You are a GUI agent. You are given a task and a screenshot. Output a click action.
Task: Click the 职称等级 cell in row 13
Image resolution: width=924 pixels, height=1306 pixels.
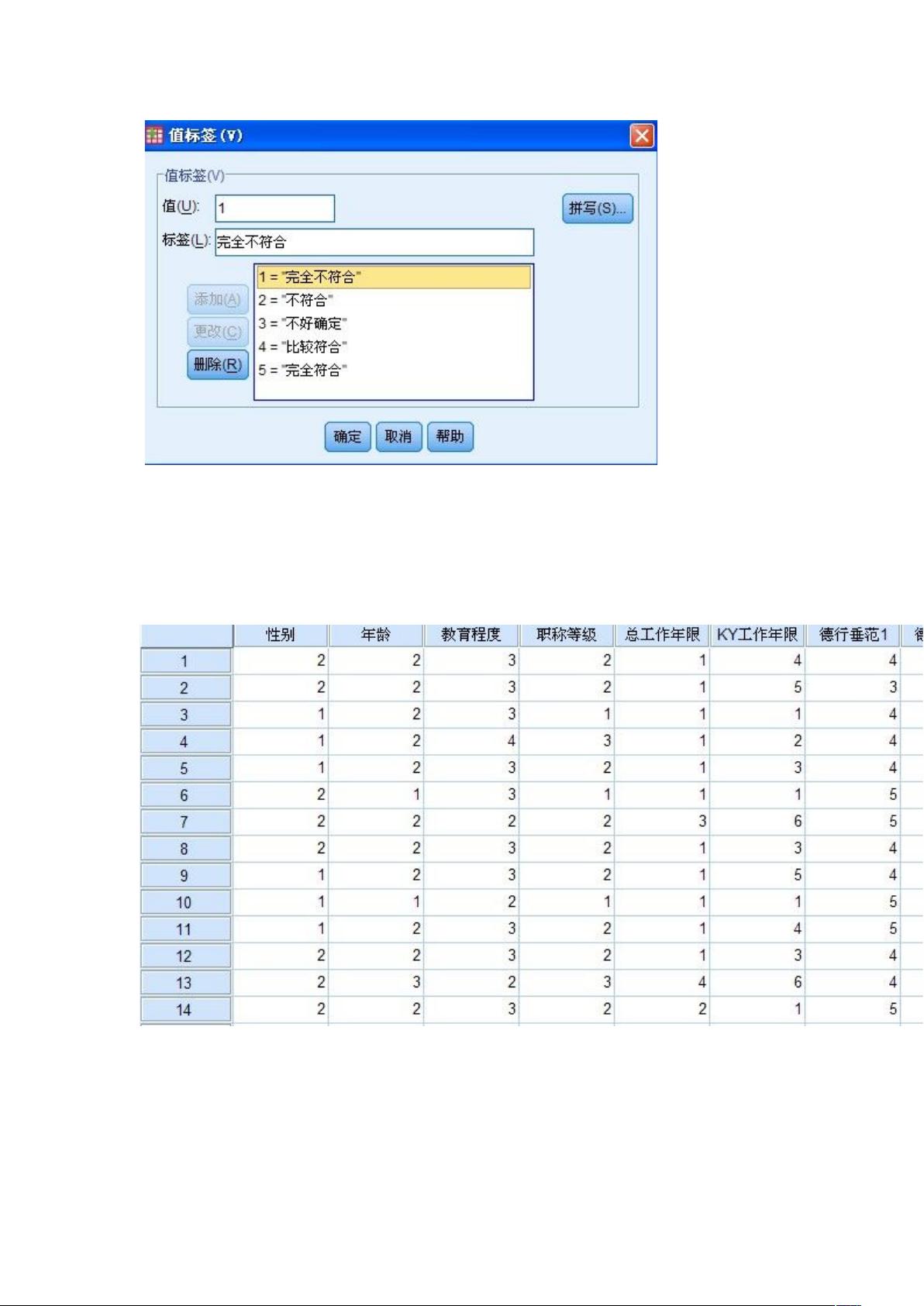[x=566, y=982]
